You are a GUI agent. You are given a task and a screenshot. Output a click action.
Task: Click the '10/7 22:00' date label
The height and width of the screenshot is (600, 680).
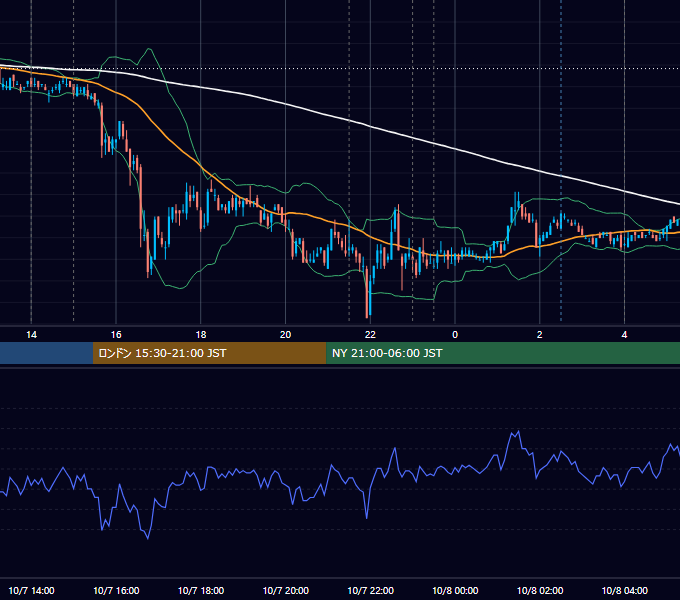(370, 590)
